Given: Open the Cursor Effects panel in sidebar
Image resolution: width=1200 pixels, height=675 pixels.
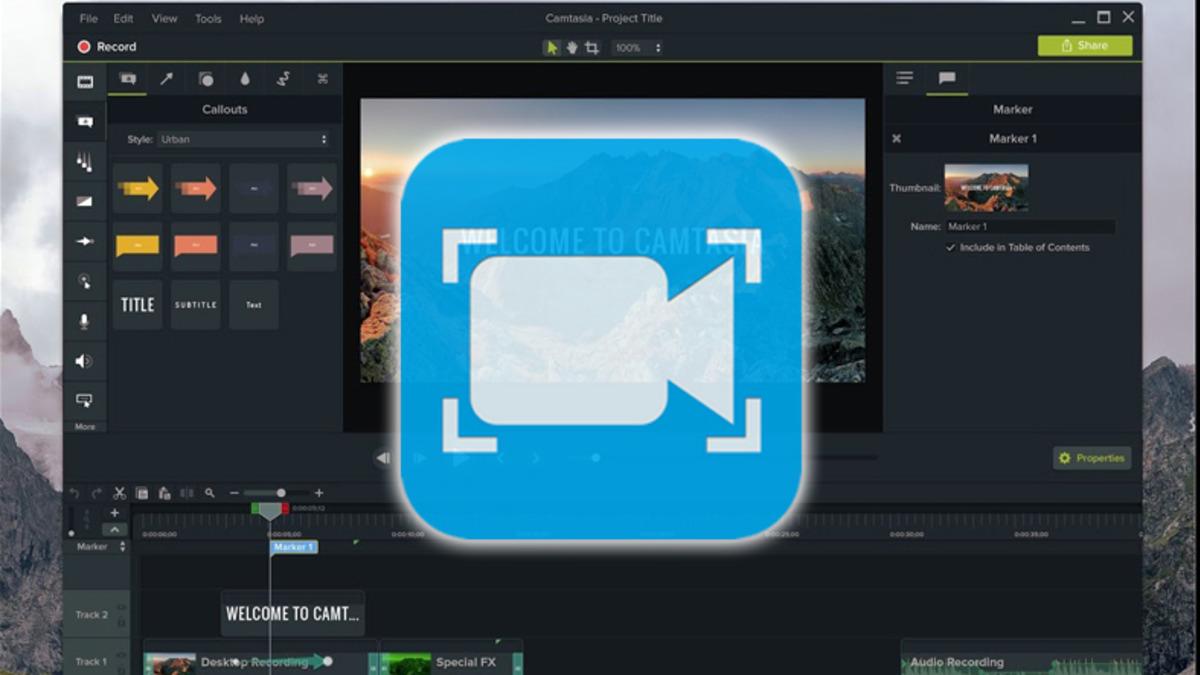Looking at the screenshot, I should (85, 281).
